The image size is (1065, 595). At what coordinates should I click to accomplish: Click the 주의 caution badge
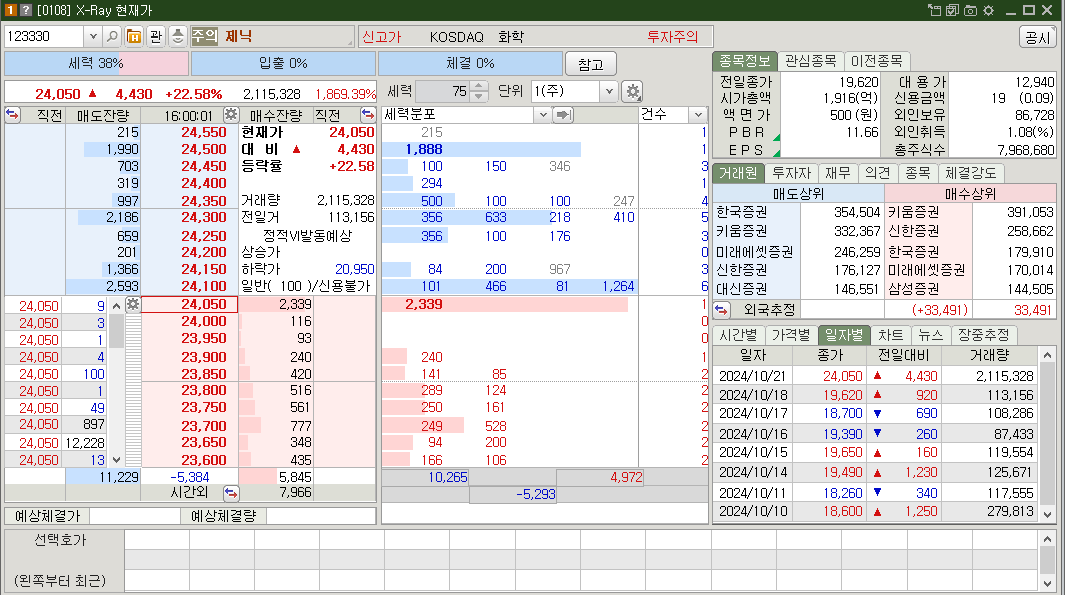coord(204,36)
